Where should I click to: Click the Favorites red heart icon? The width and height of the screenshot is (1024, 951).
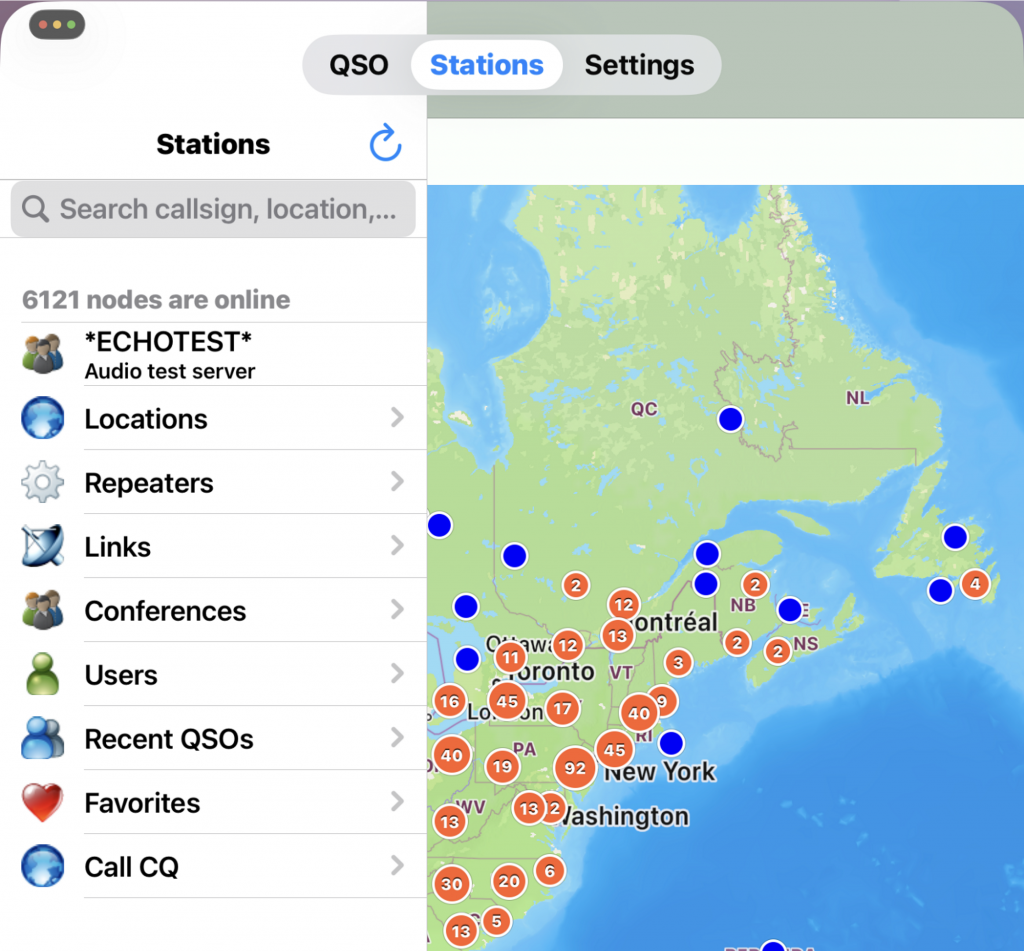pyautogui.click(x=43, y=802)
